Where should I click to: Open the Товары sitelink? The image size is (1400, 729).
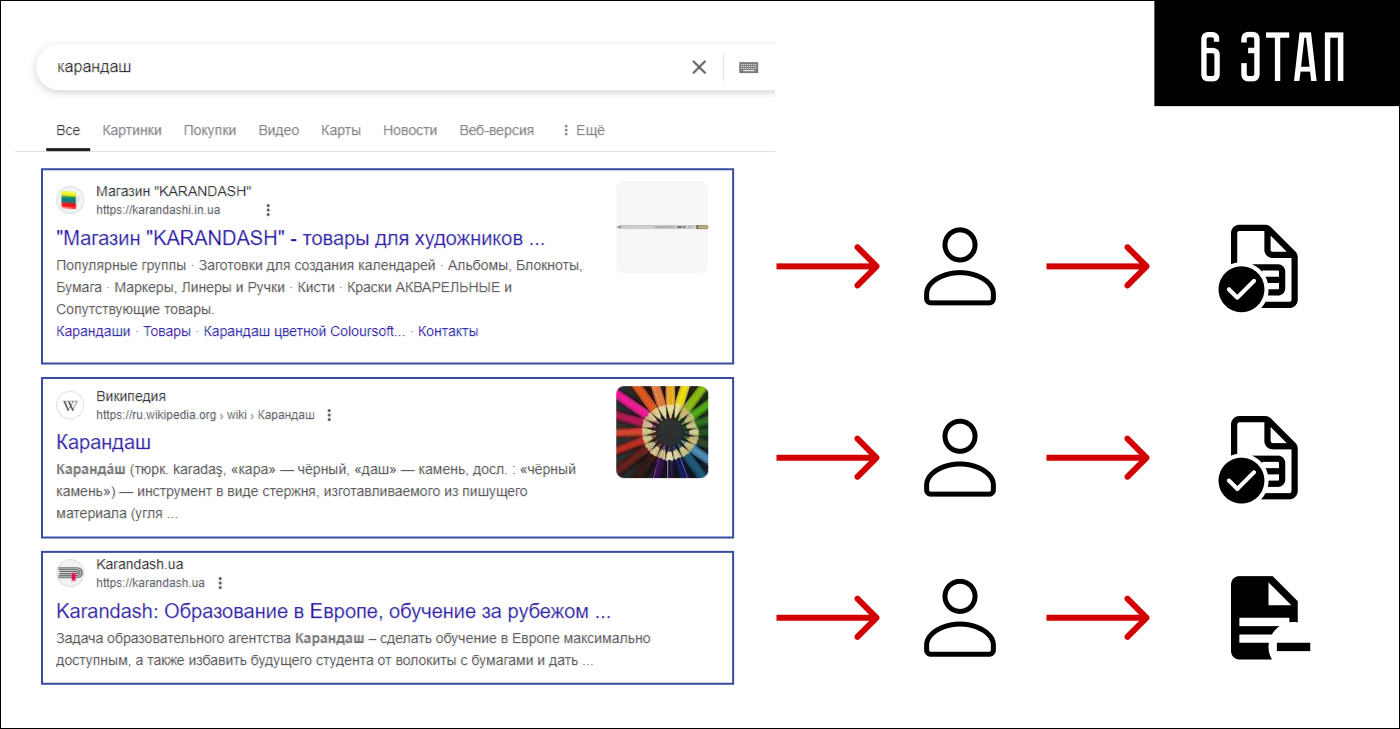coord(167,331)
